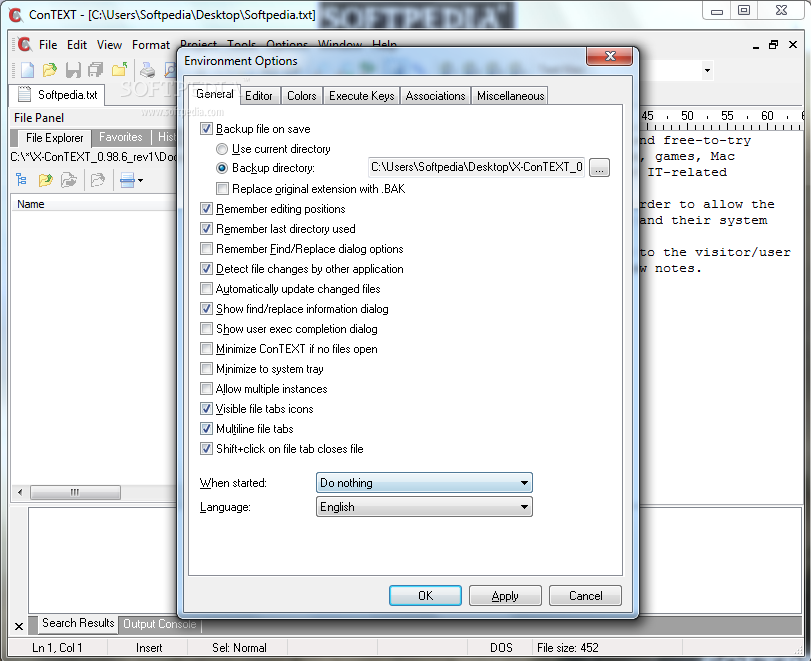Enable Replace original extension with .BAK
Screen dimensions: 811x661
click(x=222, y=188)
